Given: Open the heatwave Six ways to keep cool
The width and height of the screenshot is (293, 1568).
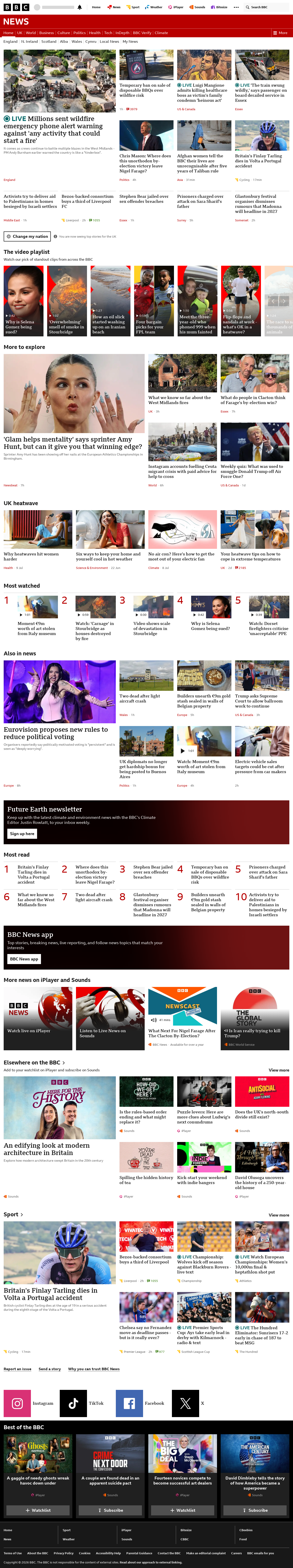Looking at the screenshot, I should point(109,556).
